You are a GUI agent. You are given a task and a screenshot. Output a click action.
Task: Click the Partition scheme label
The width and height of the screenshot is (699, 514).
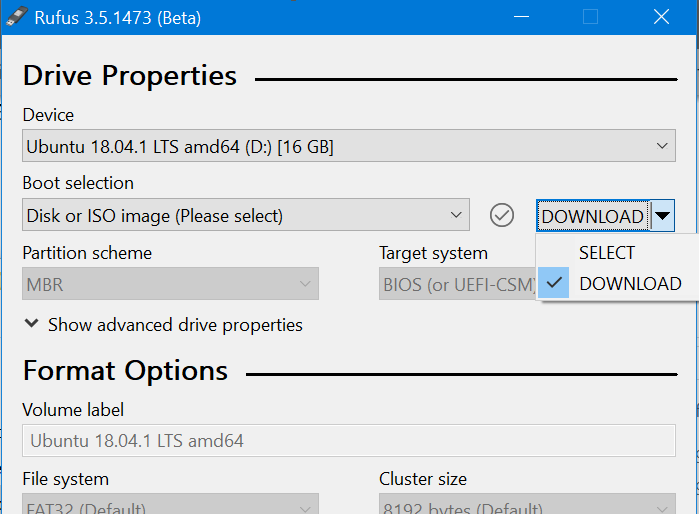pyautogui.click(x=87, y=253)
